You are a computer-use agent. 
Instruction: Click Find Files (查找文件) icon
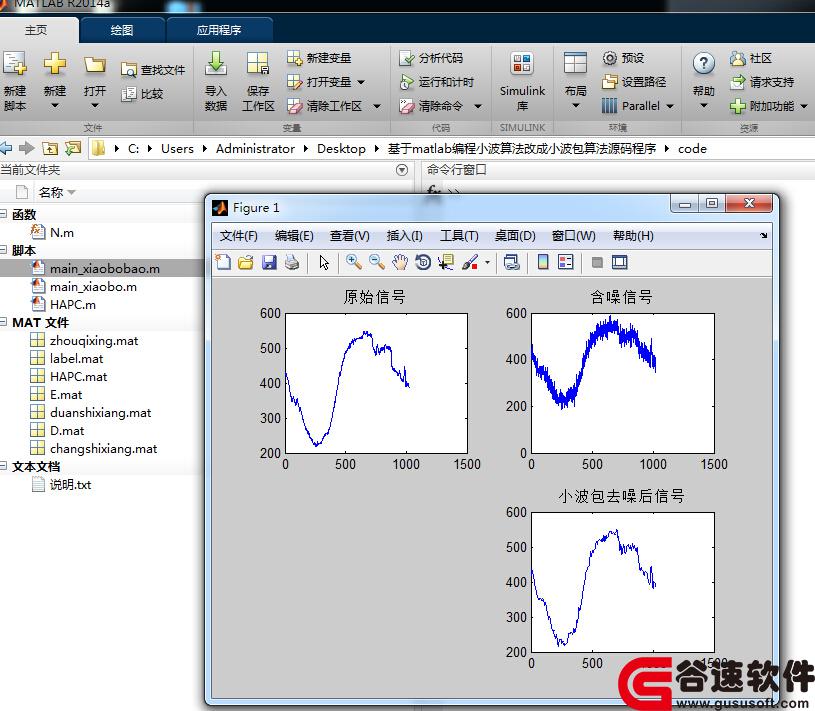[x=128, y=70]
